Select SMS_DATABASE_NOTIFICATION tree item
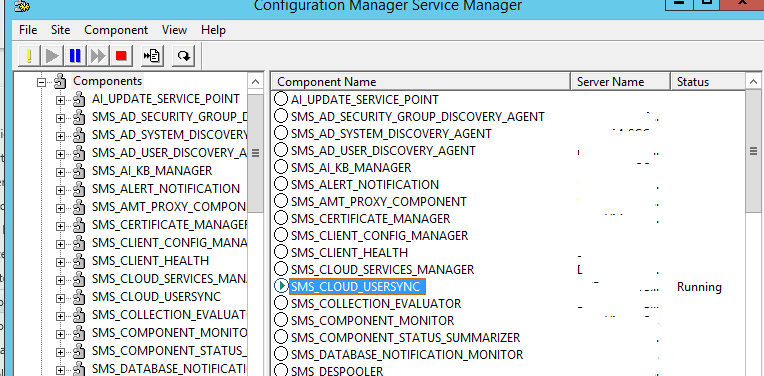 pos(169,369)
